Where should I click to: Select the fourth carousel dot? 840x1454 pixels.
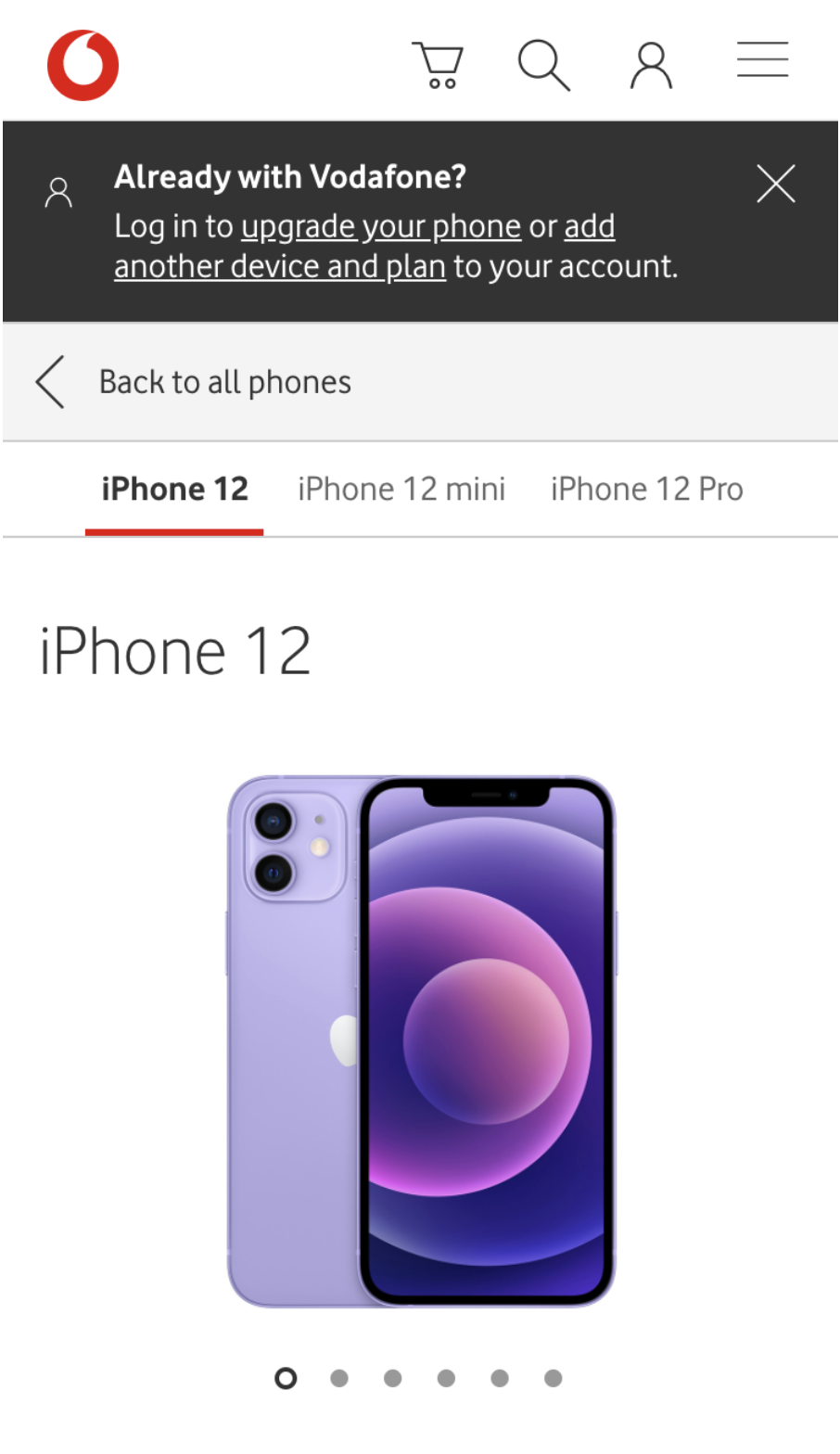446,1378
